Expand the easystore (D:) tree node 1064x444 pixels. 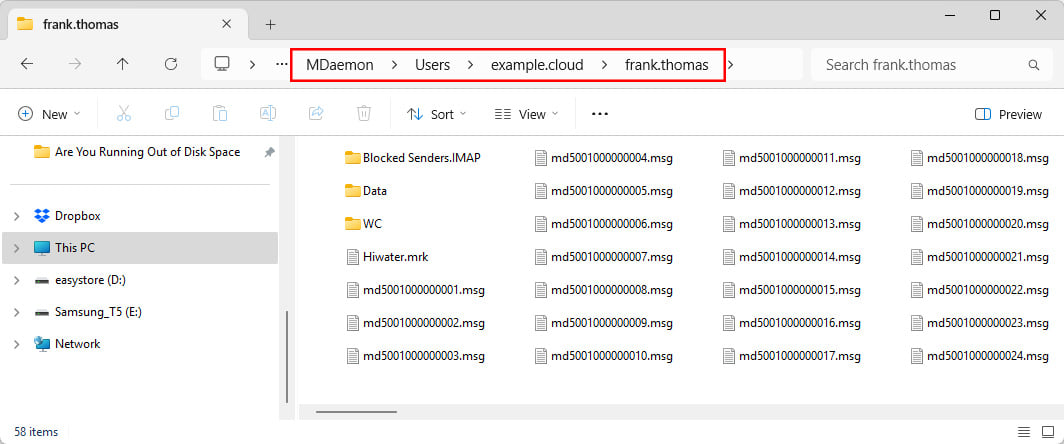[17, 280]
